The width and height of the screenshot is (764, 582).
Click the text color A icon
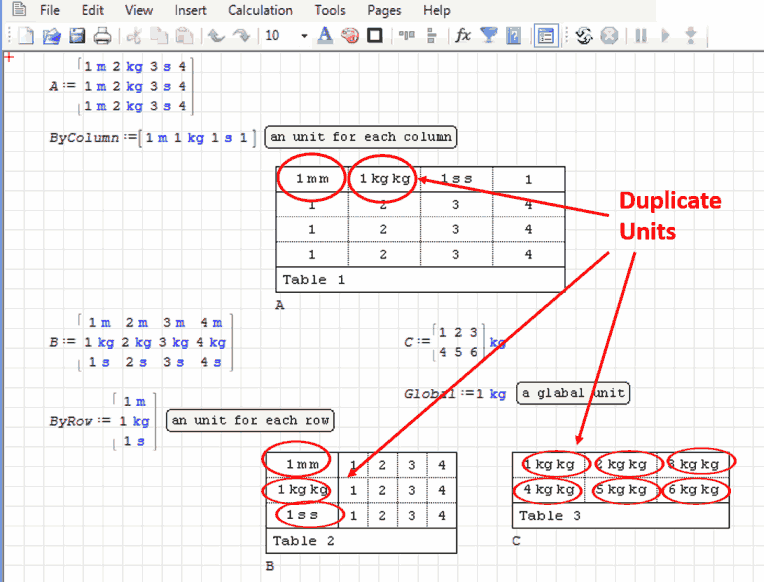(x=324, y=36)
